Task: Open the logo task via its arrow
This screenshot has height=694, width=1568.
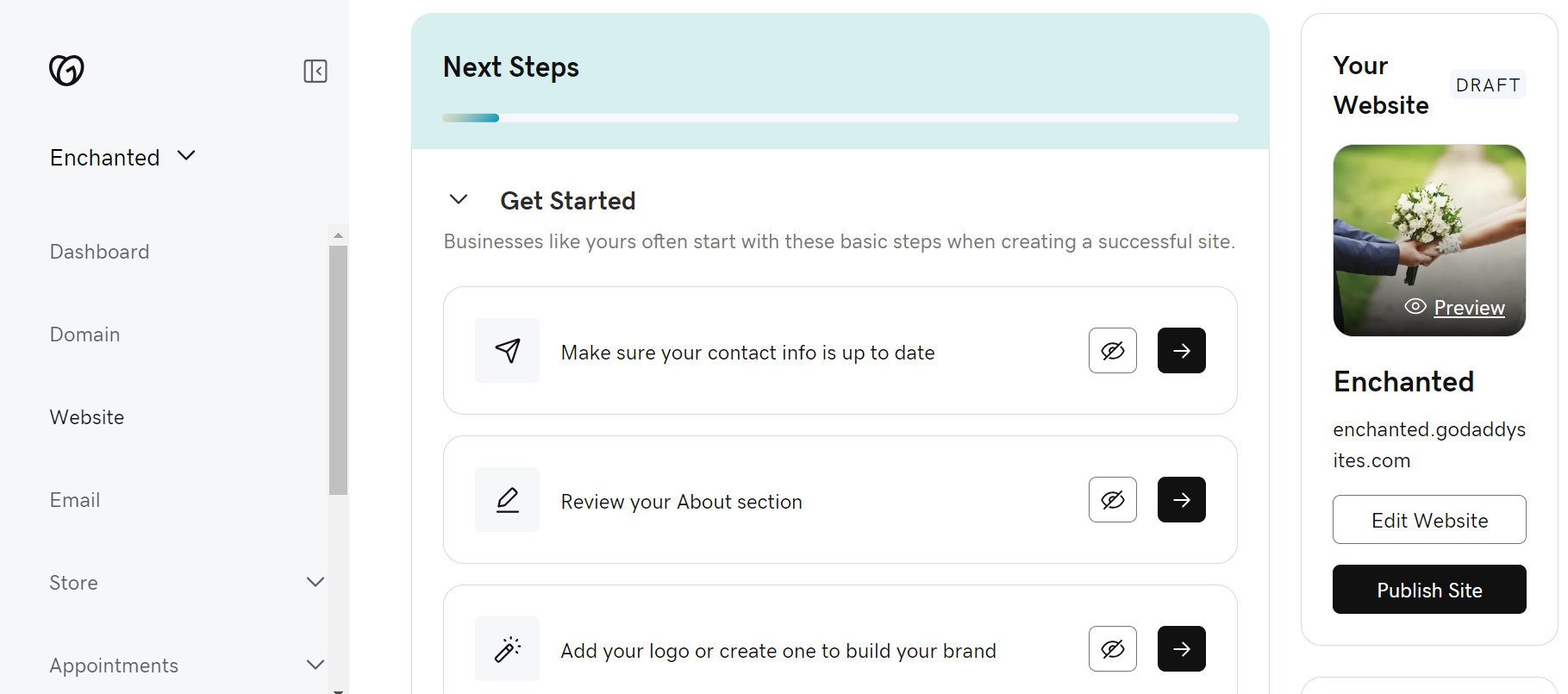Action: tap(1181, 648)
